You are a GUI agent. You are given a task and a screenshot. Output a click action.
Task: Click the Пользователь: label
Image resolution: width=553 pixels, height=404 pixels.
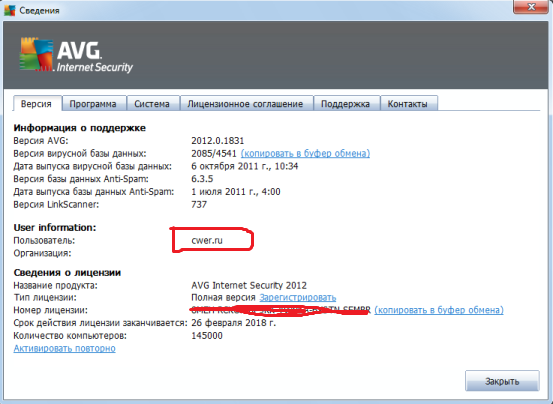(44, 240)
